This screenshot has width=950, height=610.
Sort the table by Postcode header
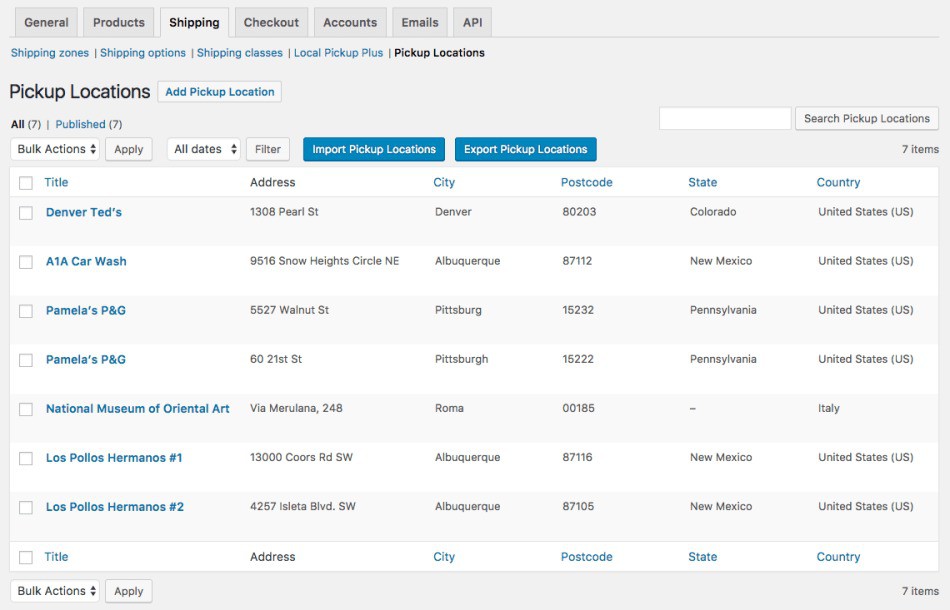coord(586,183)
